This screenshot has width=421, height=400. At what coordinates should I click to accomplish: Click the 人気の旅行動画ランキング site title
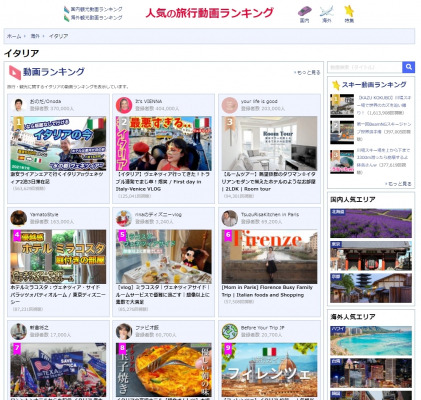(209, 13)
